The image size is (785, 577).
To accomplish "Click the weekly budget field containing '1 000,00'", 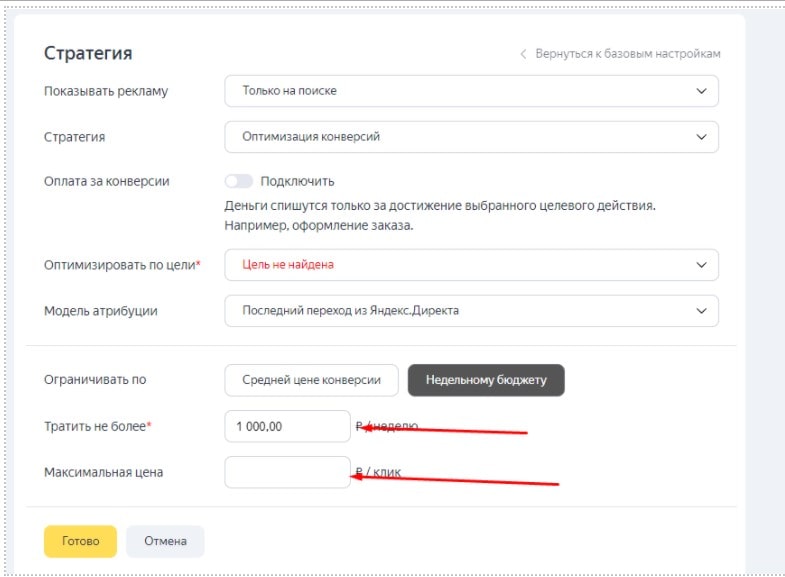I will point(287,426).
